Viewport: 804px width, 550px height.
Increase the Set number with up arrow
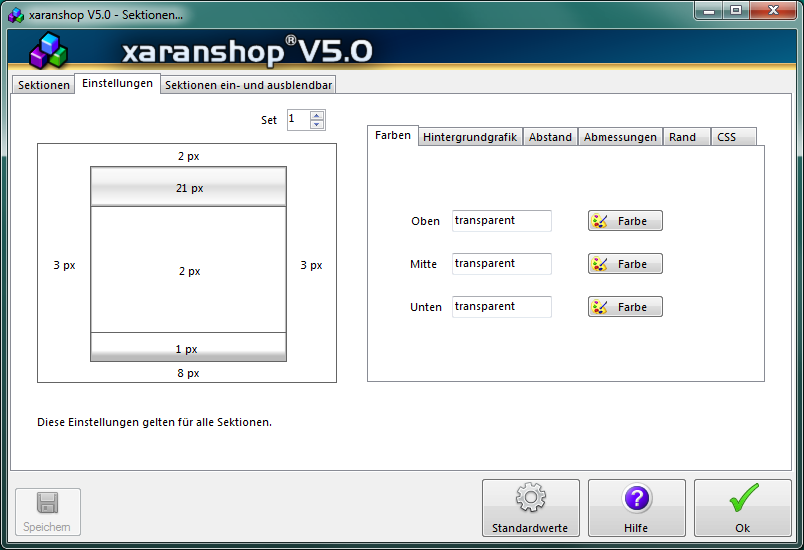[317, 115]
